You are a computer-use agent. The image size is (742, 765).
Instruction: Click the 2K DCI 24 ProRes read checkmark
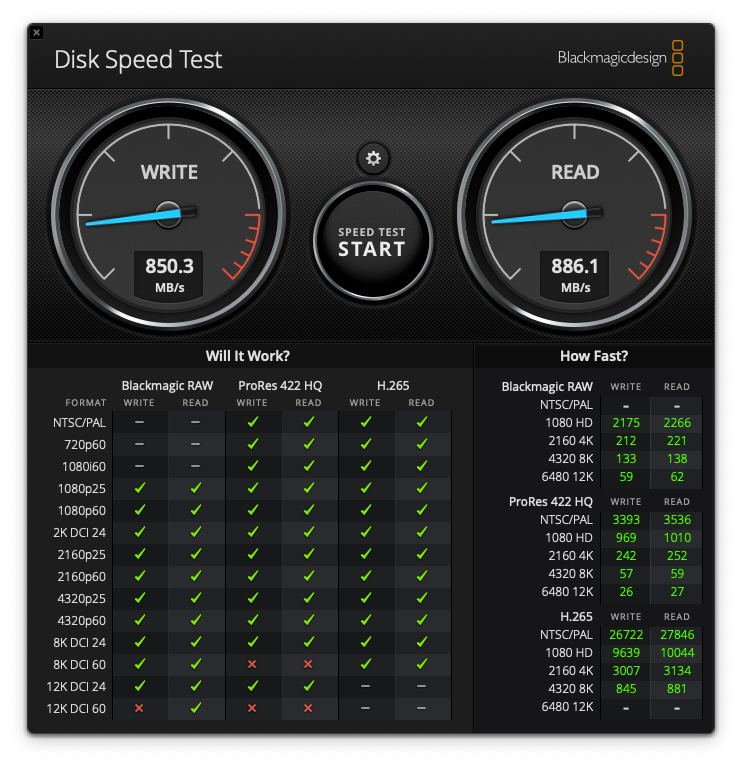(309, 532)
